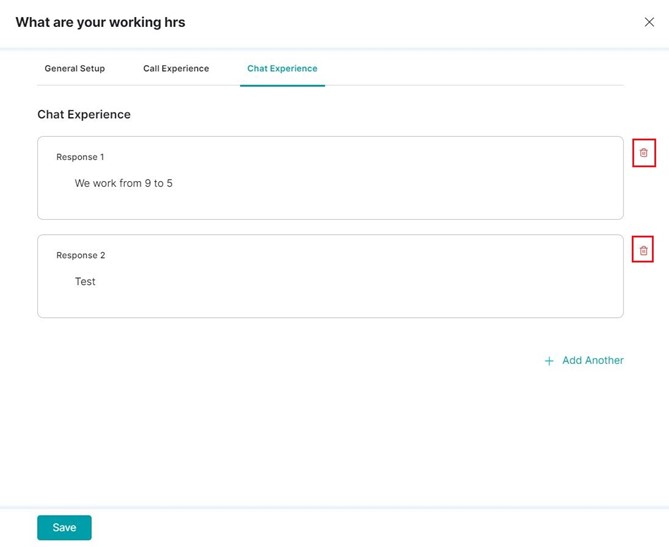Select the Chat Experience tab
Screen dimensions: 669x547
click(x=282, y=69)
